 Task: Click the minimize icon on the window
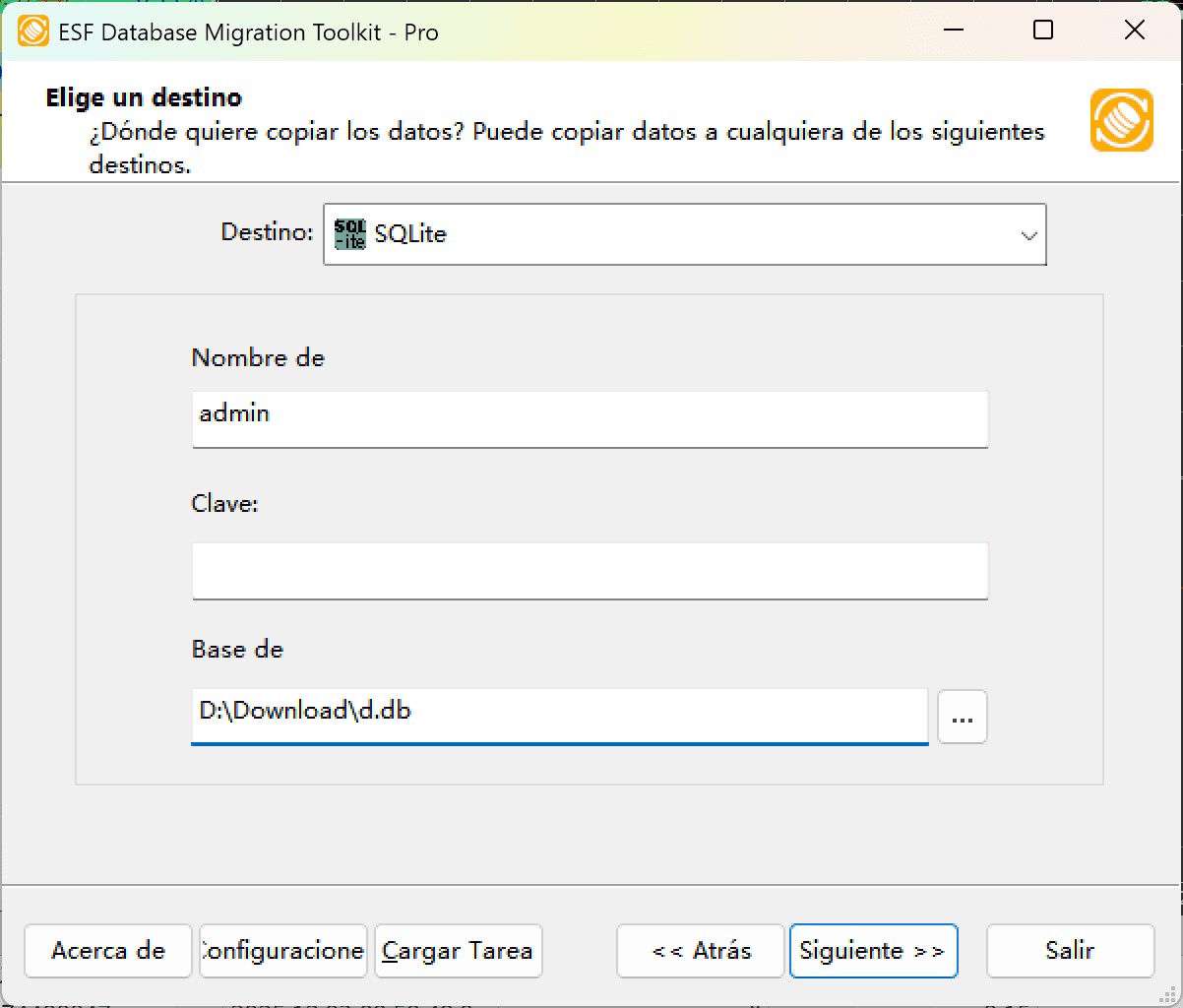952,31
